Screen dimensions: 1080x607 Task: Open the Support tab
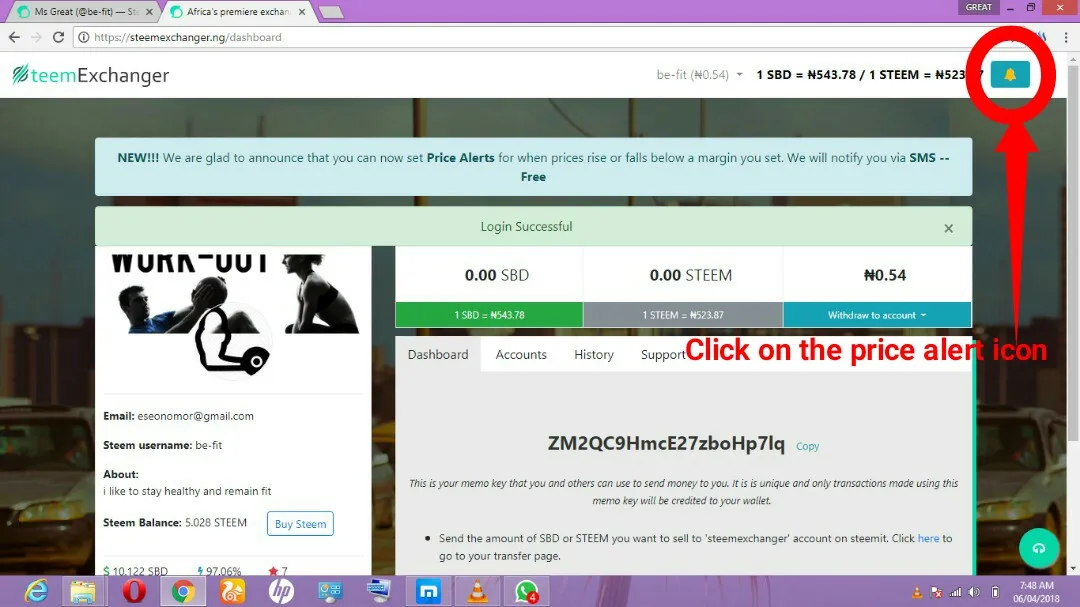coord(663,354)
